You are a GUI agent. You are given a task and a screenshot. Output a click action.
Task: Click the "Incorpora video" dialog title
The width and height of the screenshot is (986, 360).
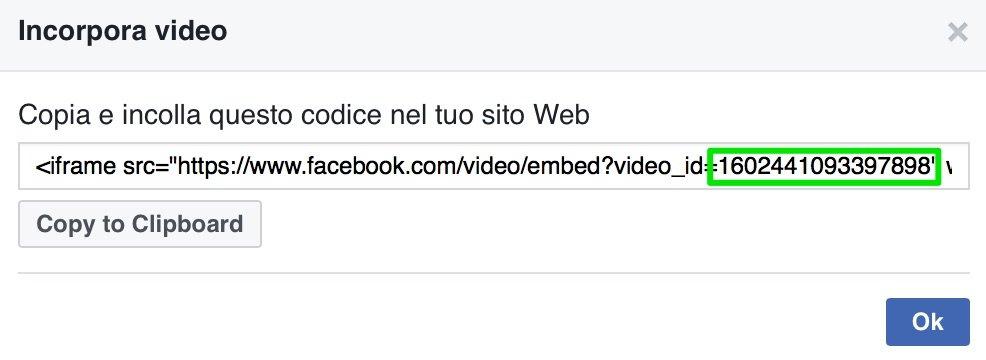(x=123, y=31)
